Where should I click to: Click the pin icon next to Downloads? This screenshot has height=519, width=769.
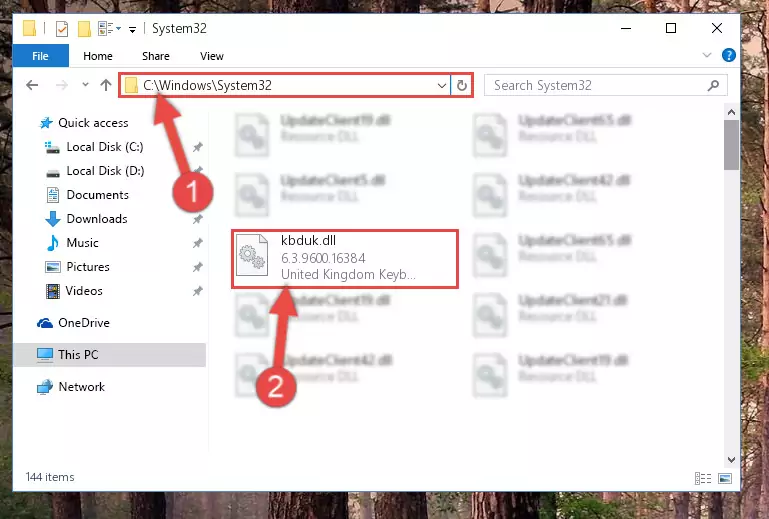198,219
